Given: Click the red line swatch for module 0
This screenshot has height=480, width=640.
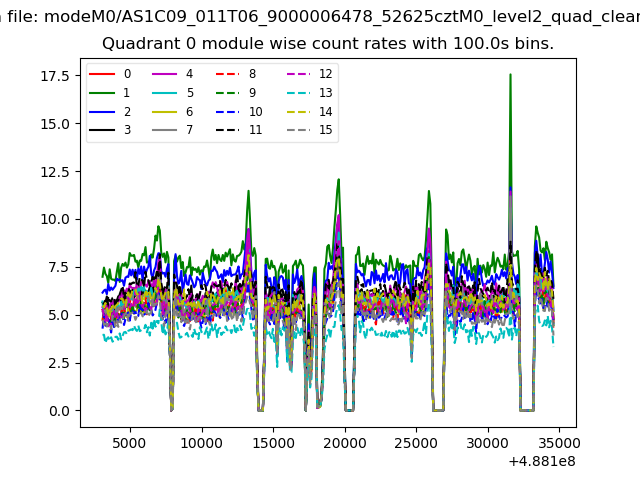Looking at the screenshot, I should tap(101, 74).
